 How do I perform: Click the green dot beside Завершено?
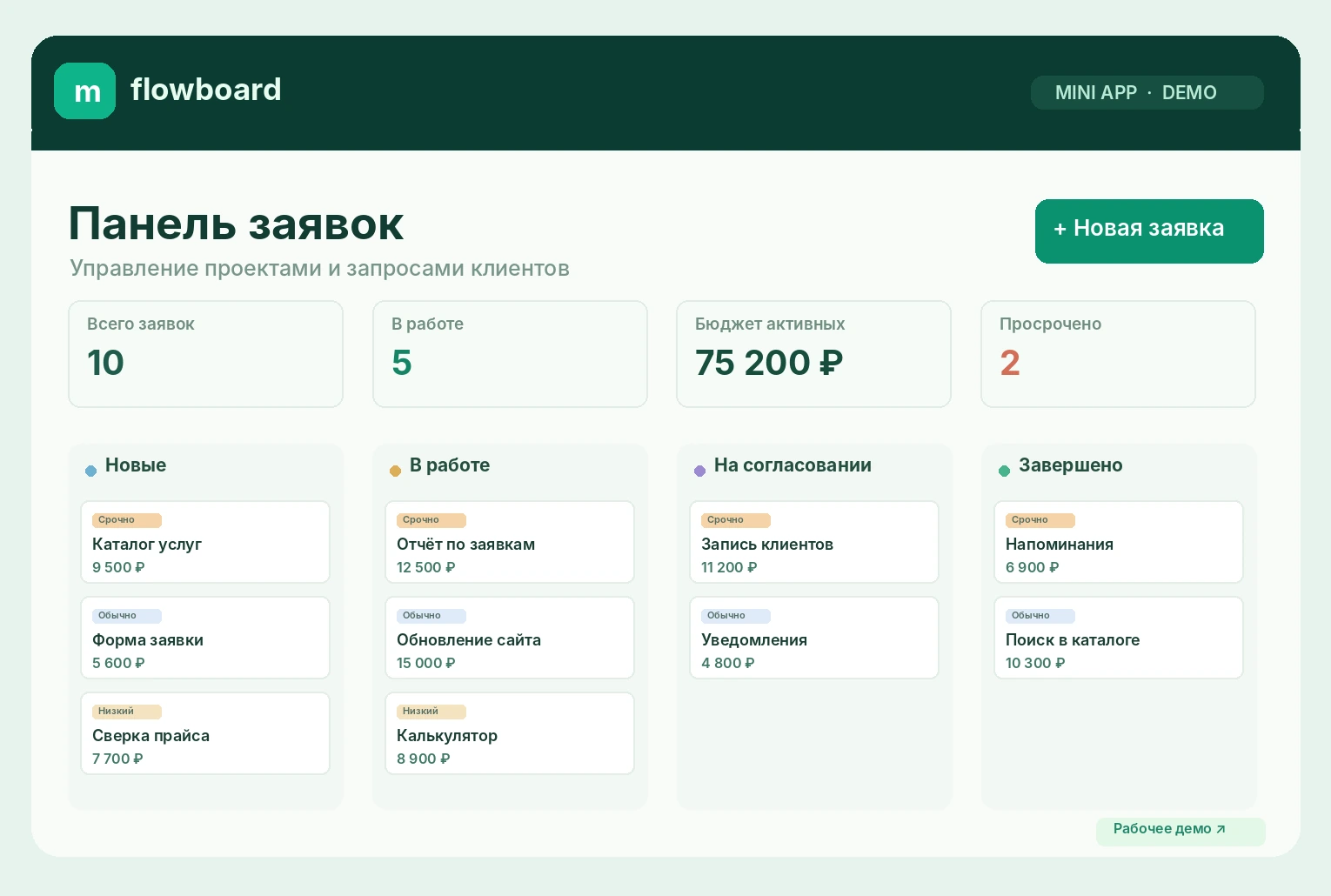[x=1004, y=471]
